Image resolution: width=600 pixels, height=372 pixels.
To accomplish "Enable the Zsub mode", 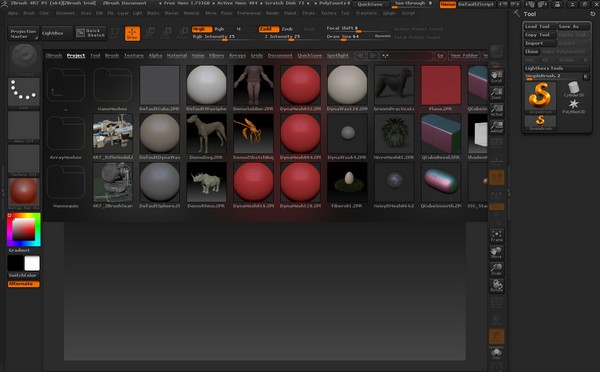I will click(x=287, y=29).
